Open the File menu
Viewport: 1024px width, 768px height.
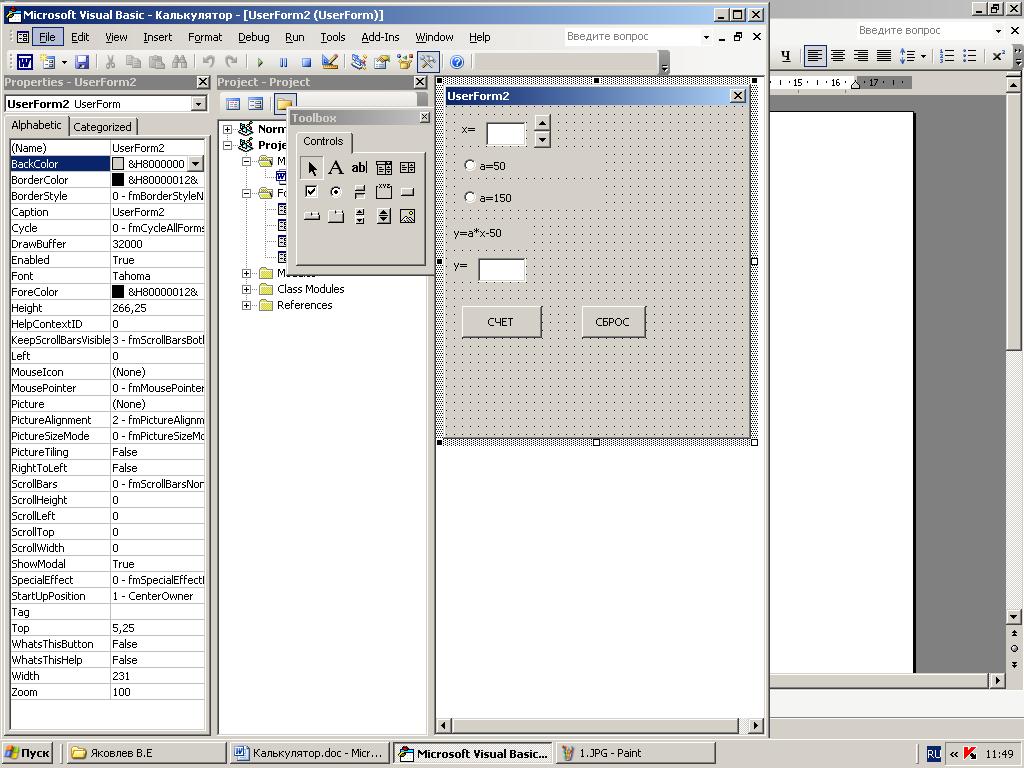pos(47,37)
